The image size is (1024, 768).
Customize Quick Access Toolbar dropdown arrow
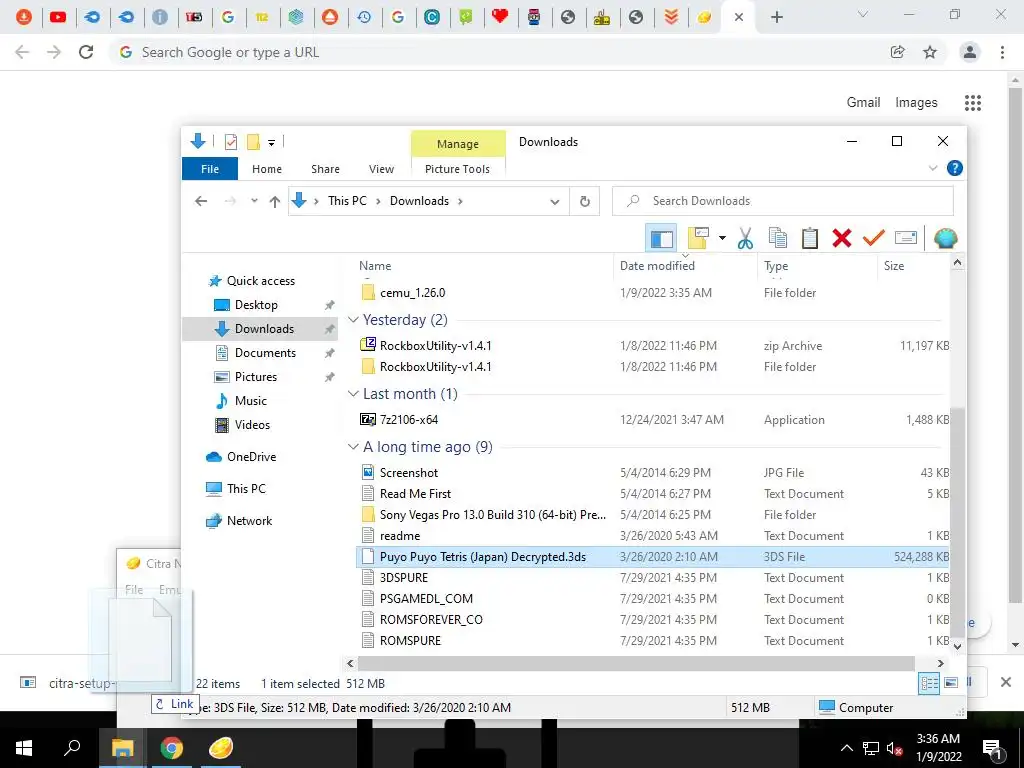pos(271,142)
